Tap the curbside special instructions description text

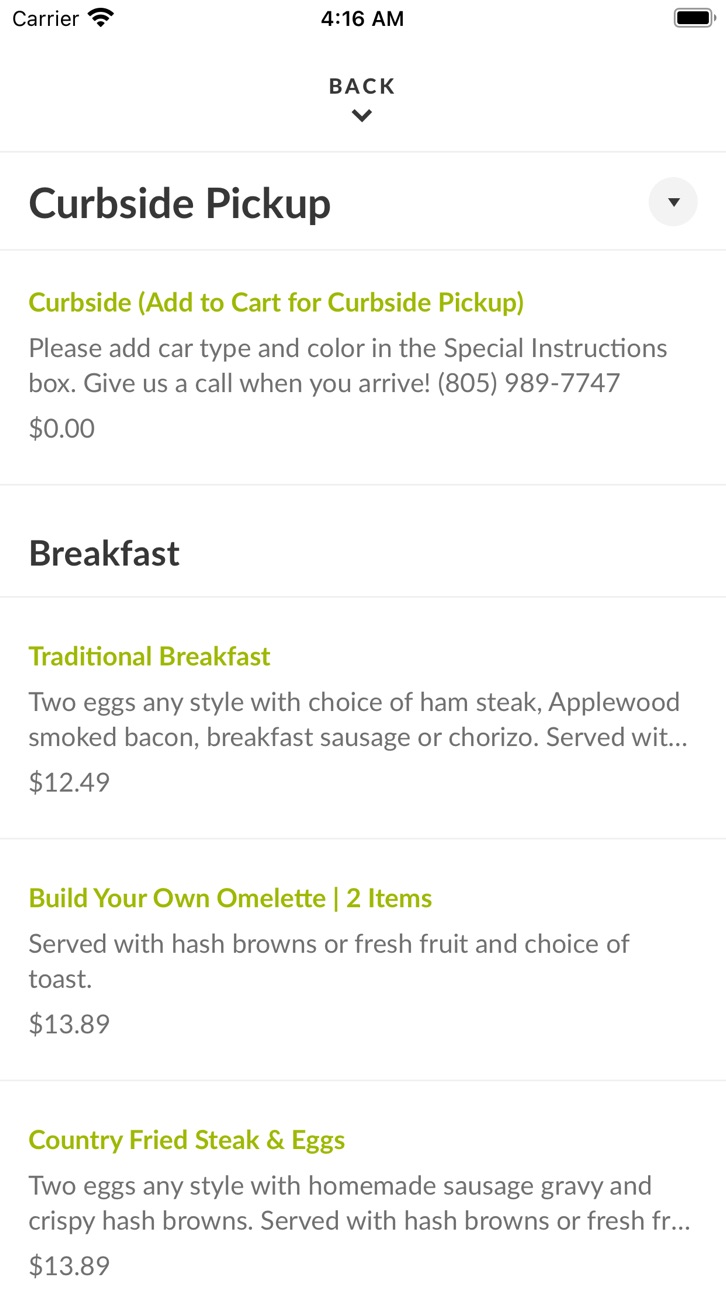pos(348,365)
